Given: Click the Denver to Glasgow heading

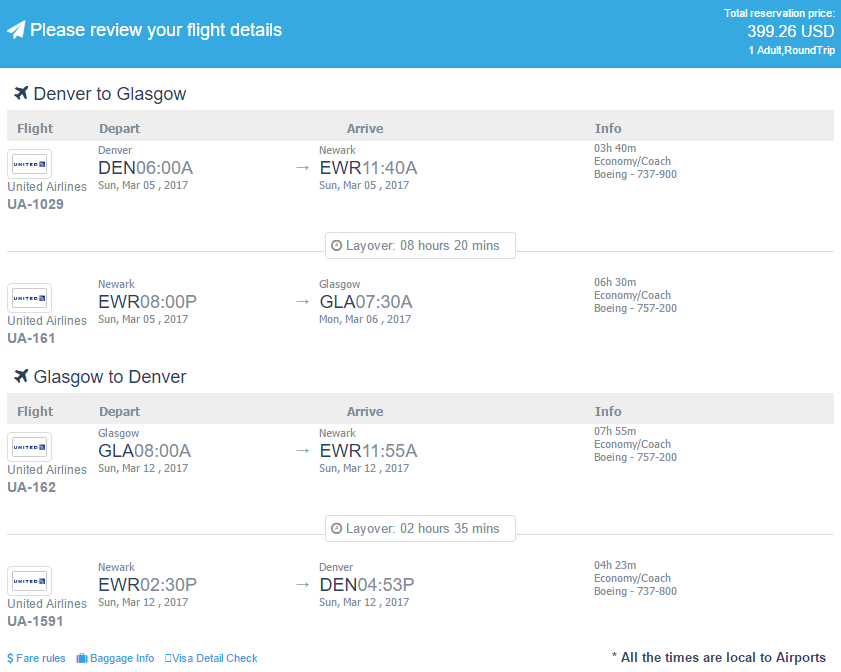Looking at the screenshot, I should click(109, 94).
